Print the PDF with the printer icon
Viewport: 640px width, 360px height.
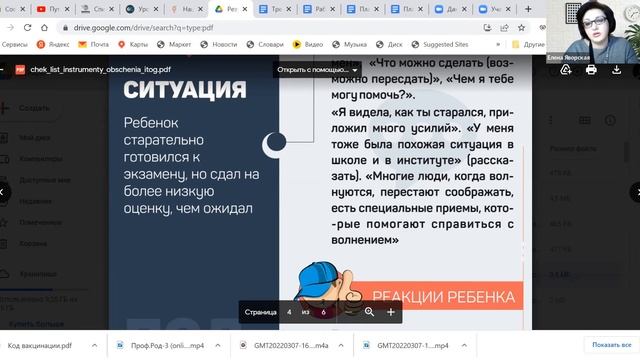[591, 70]
